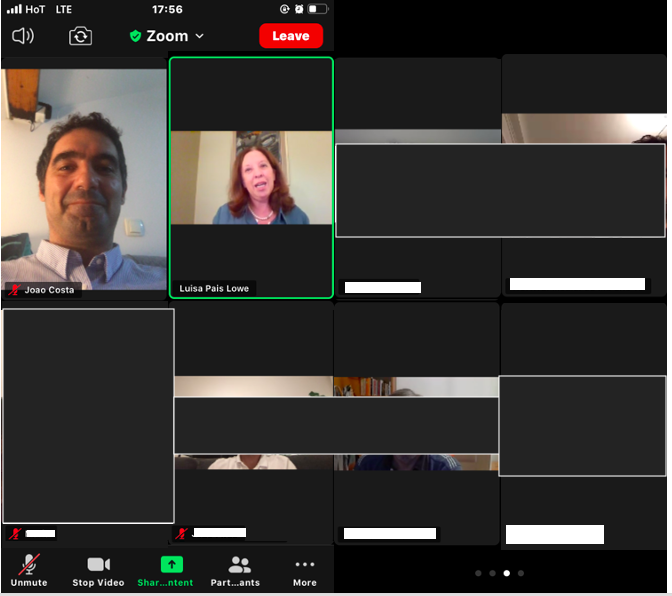This screenshot has width=672, height=596.
Task: Tap the 17:56 clock in status bar
Action: 167,9
